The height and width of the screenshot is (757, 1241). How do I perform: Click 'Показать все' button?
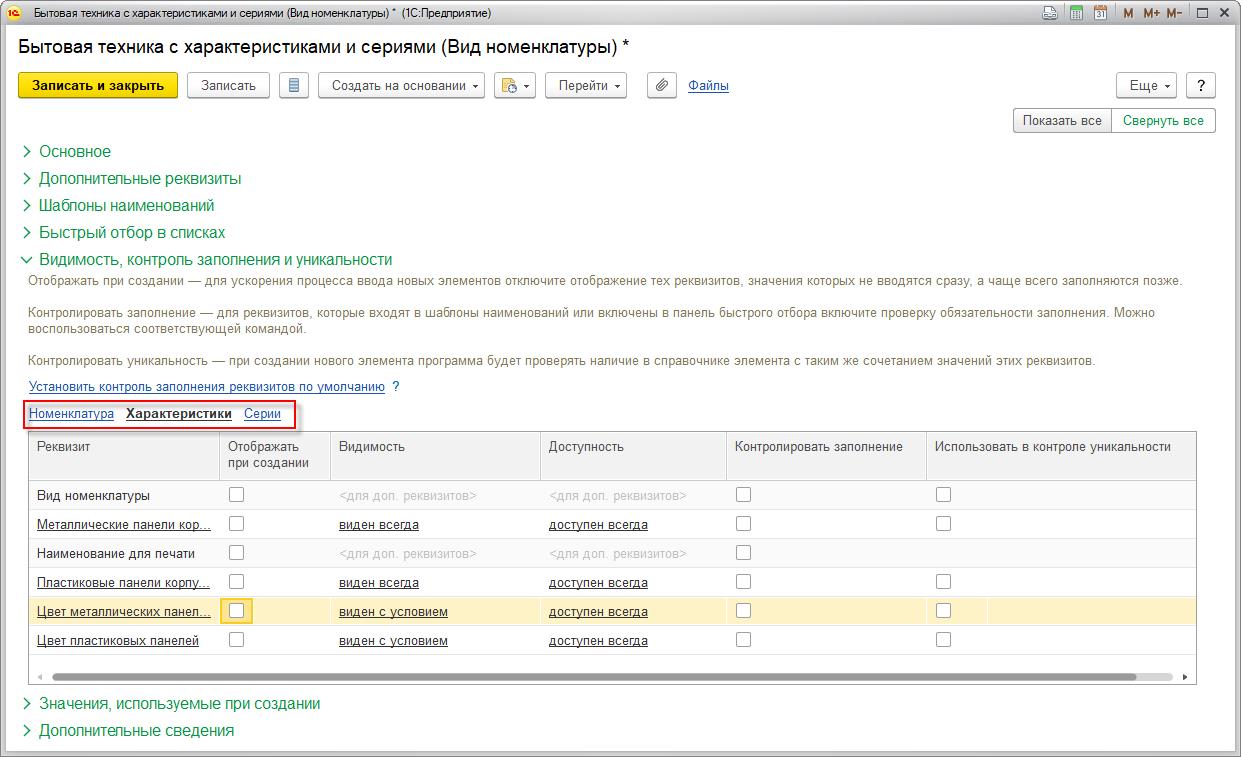coord(1062,121)
